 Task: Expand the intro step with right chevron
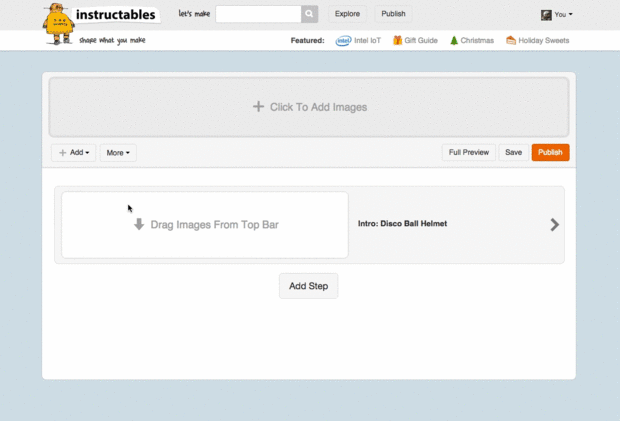click(x=554, y=225)
